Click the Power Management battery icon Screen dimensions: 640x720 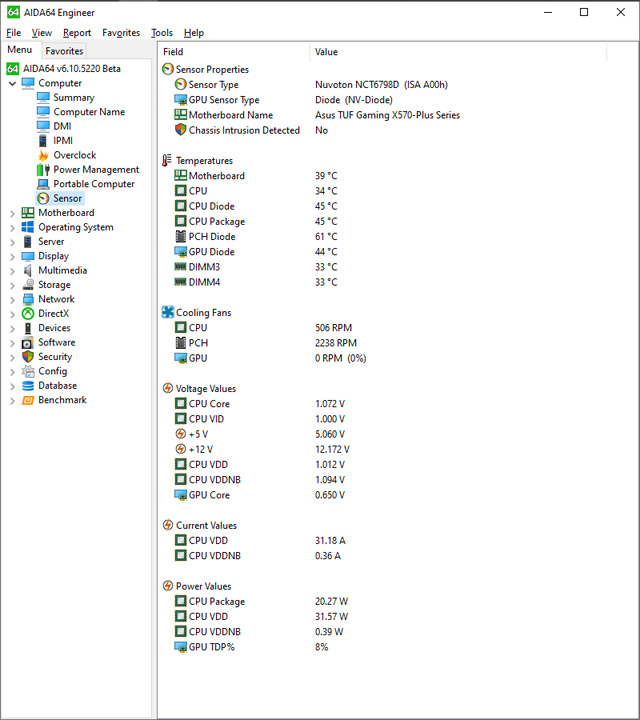(x=43, y=169)
